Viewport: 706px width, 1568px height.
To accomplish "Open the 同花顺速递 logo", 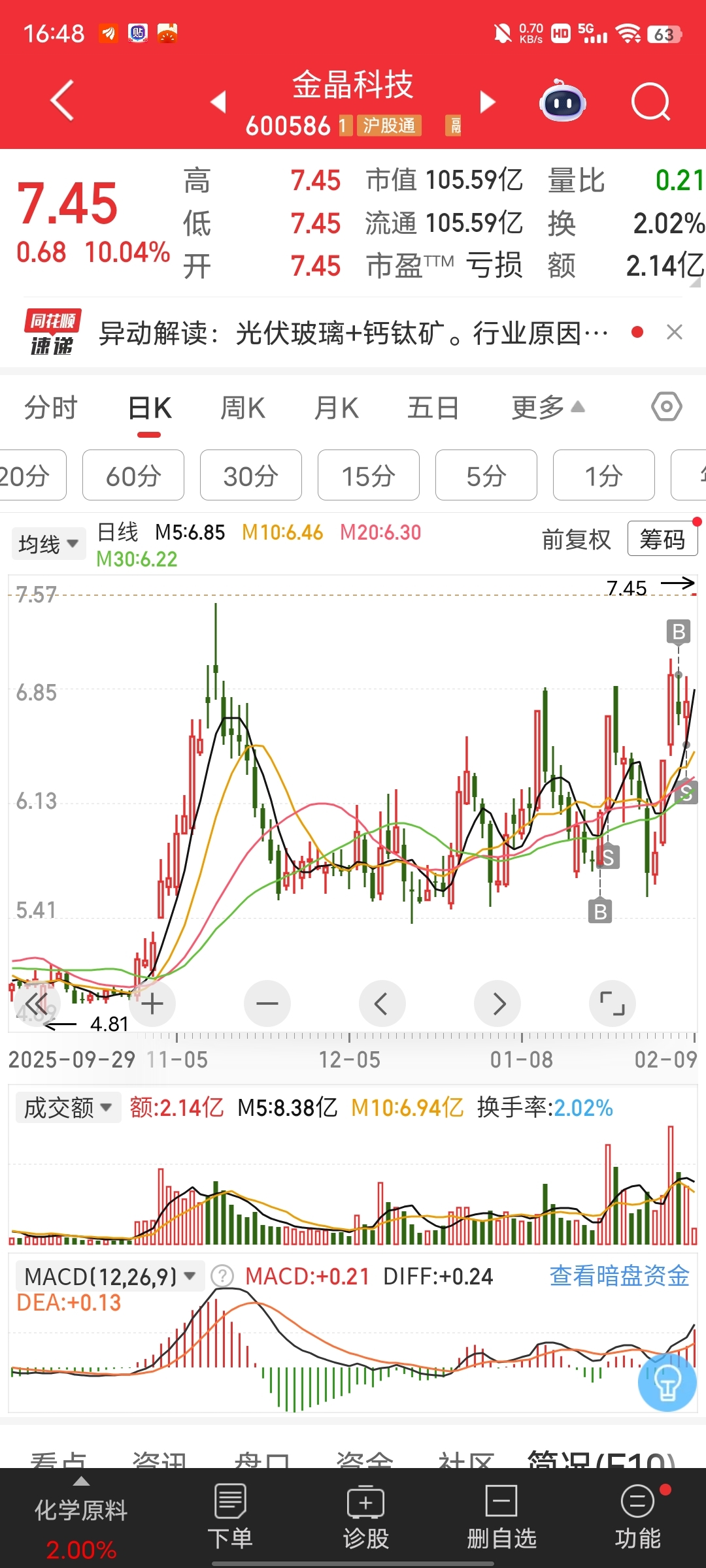I will (52, 332).
